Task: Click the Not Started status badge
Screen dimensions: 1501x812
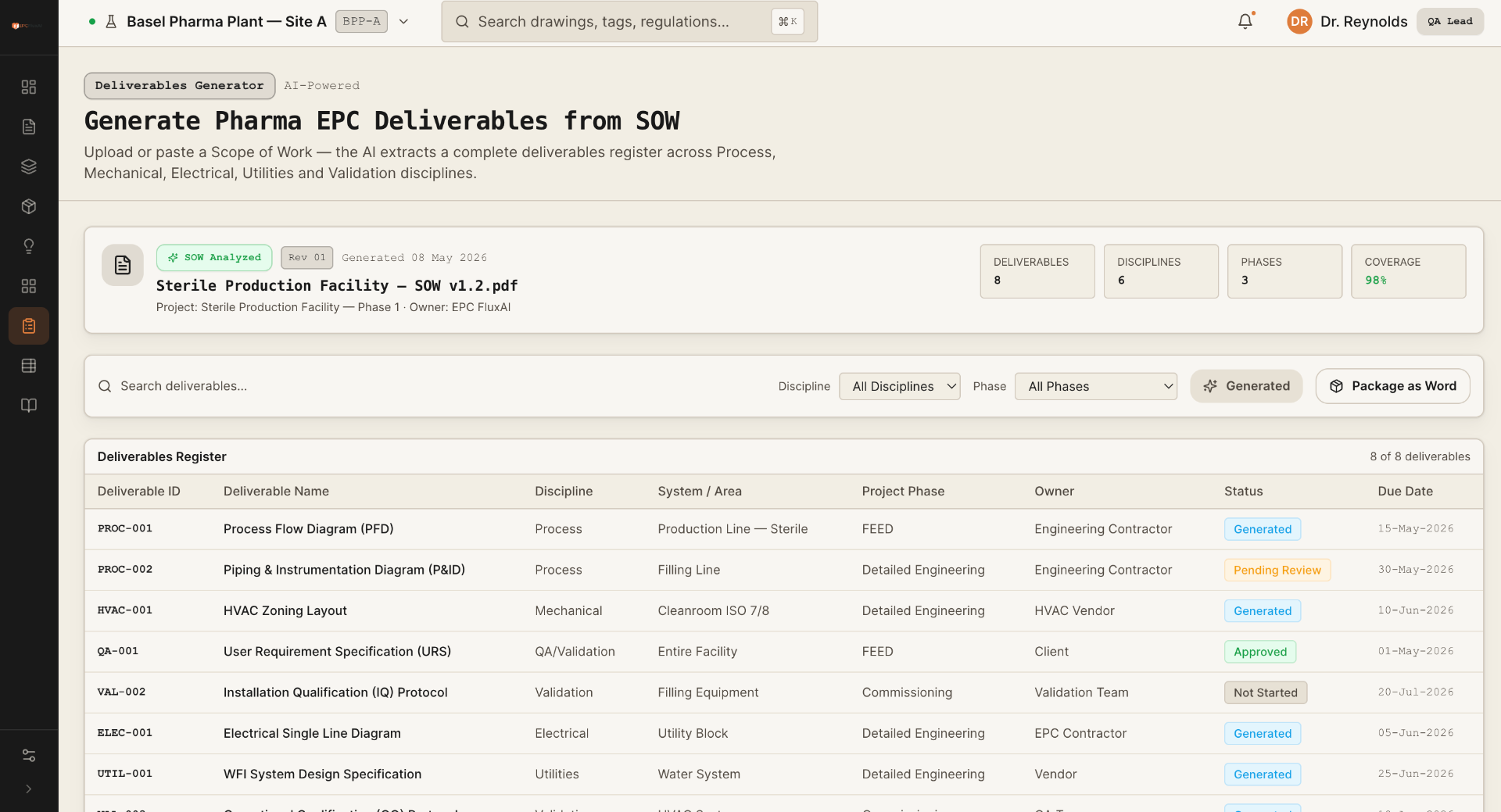Action: point(1266,692)
